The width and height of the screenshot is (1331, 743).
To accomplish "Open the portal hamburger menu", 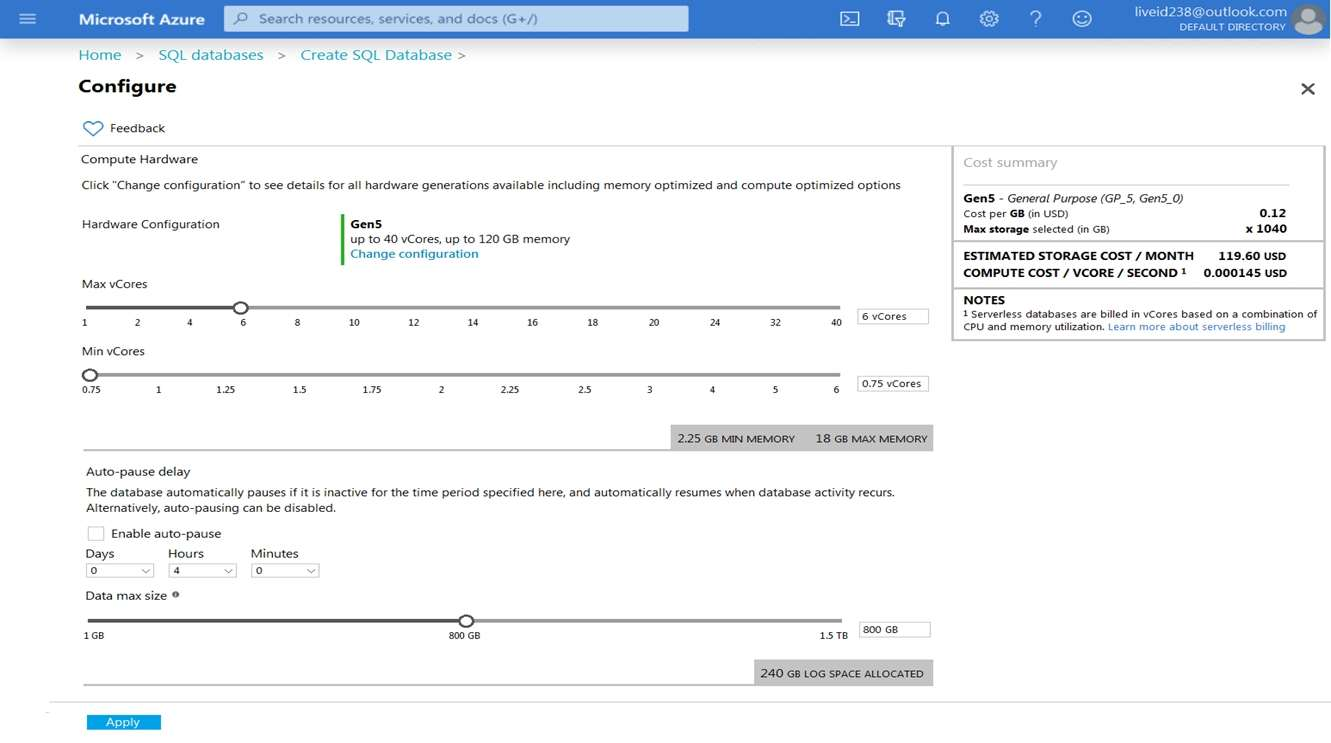I will pyautogui.click(x=28, y=19).
